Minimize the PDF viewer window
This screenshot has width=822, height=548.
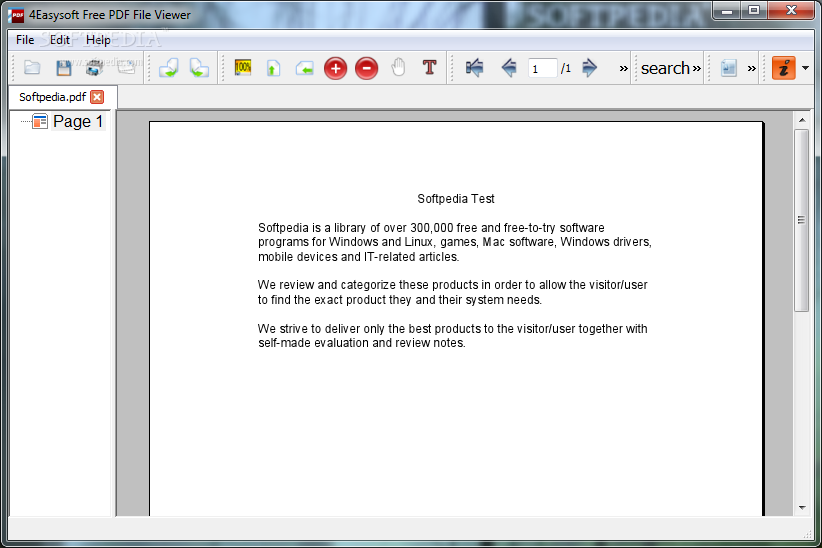tap(727, 10)
